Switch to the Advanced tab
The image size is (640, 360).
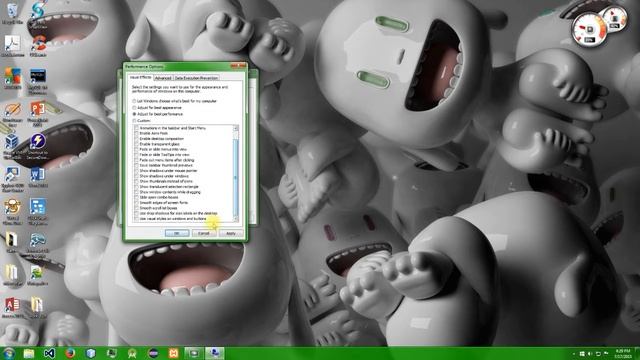pyautogui.click(x=163, y=78)
